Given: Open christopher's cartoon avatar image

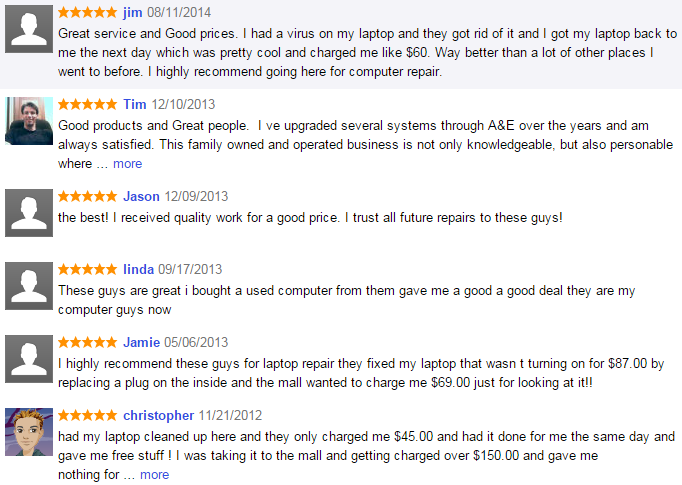Looking at the screenshot, I should click(x=29, y=432).
